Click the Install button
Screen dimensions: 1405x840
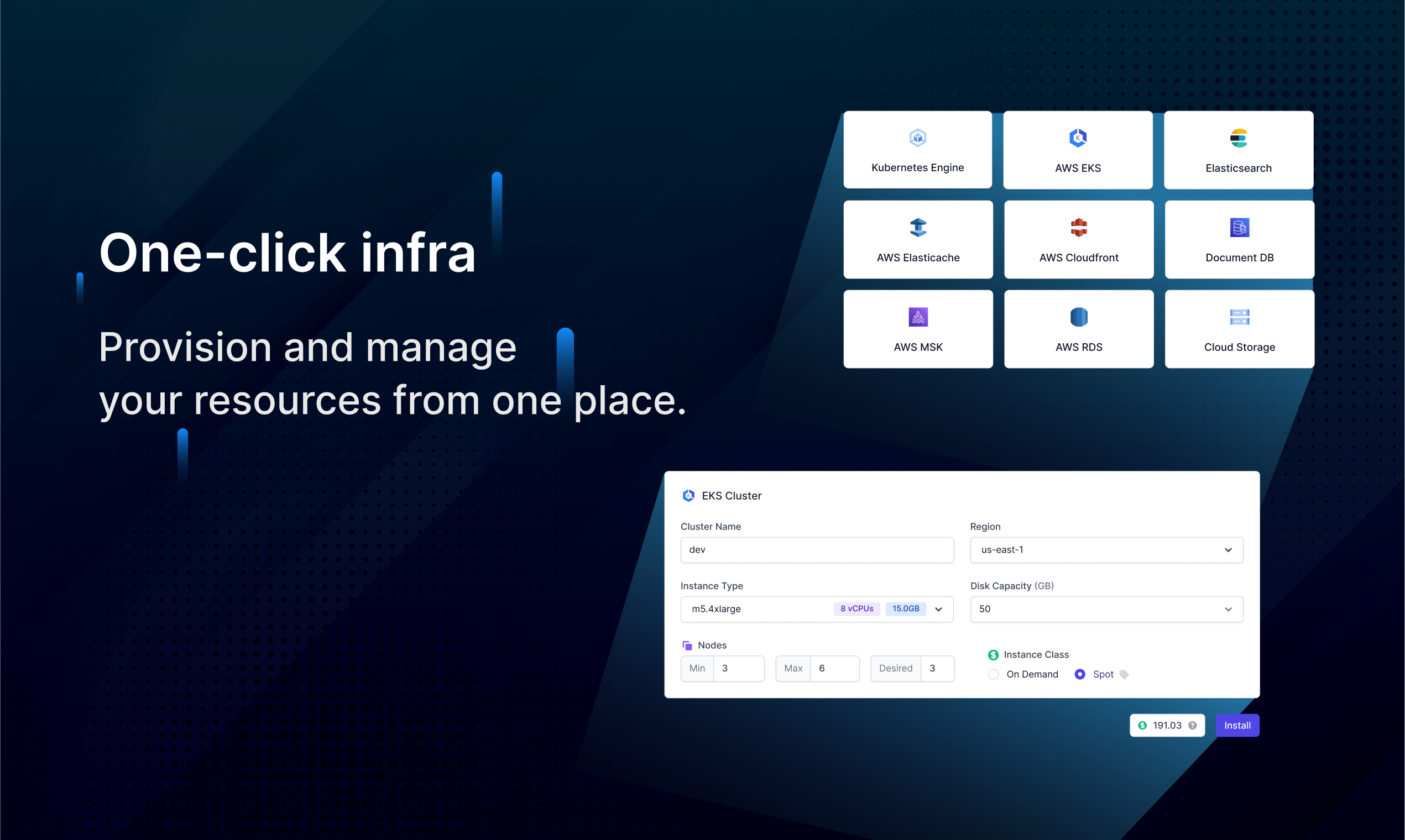tap(1237, 725)
